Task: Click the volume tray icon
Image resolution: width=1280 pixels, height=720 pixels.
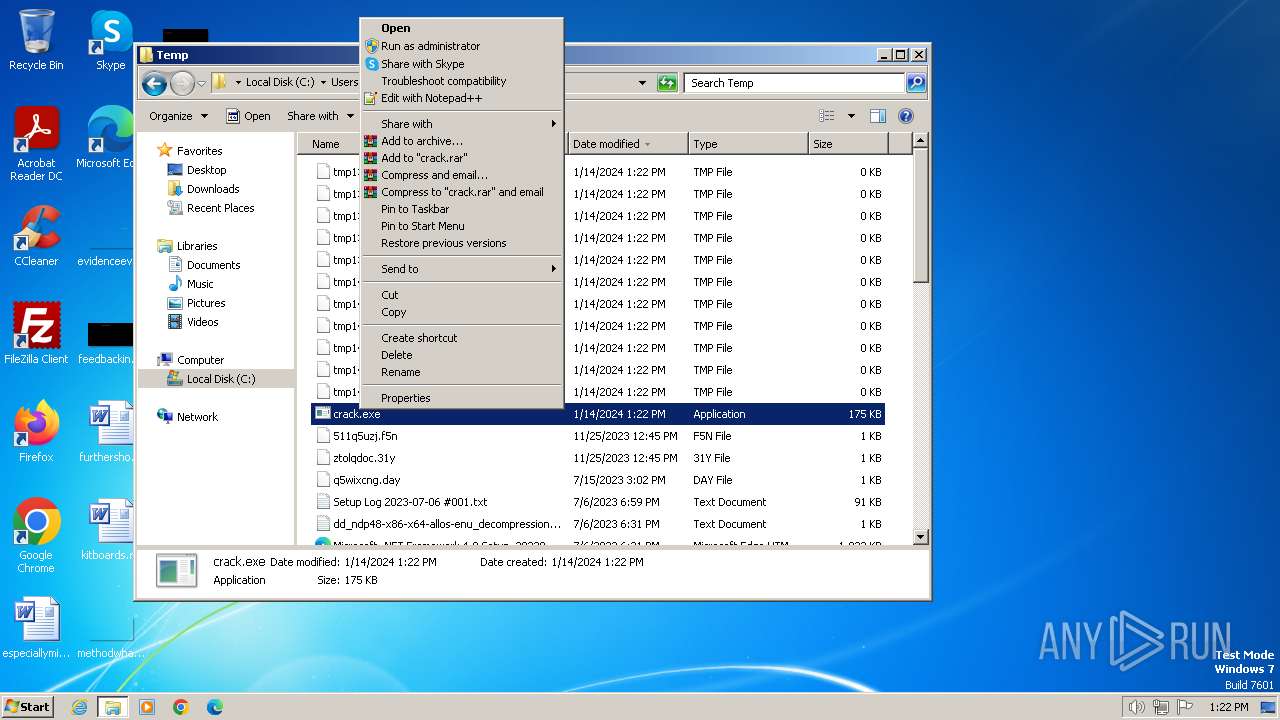Action: 1136,707
